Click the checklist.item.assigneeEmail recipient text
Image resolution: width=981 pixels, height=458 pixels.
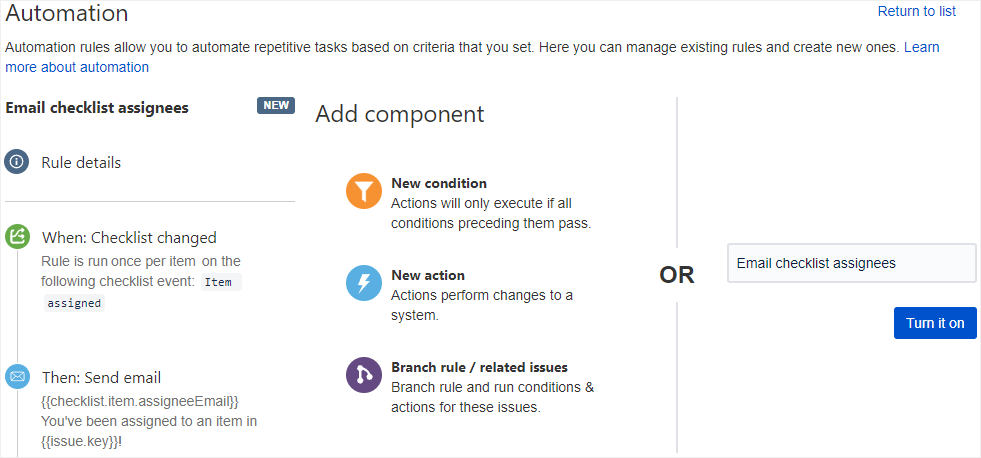pyautogui.click(x=140, y=401)
